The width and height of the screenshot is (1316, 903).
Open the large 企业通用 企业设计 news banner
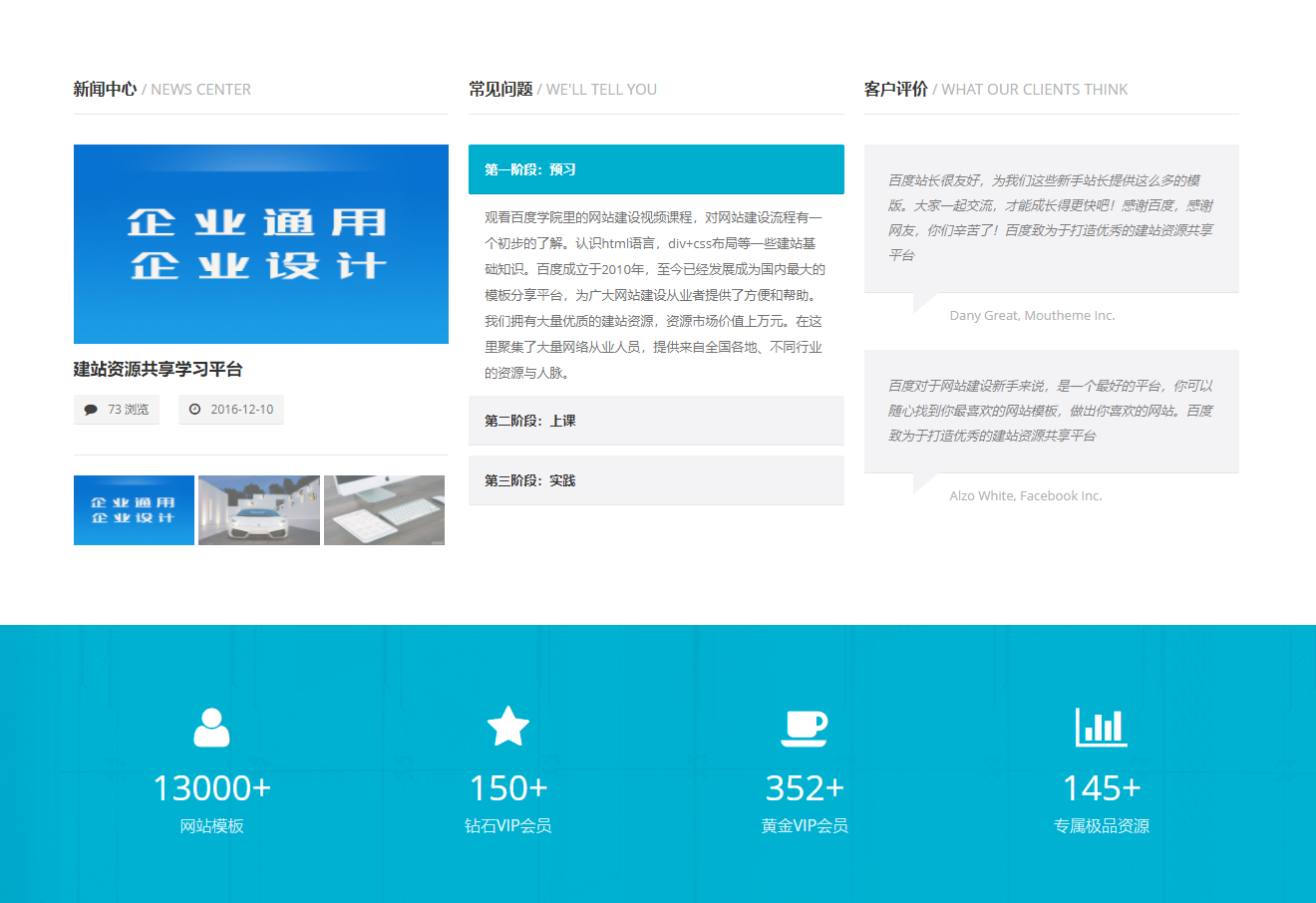click(x=261, y=244)
